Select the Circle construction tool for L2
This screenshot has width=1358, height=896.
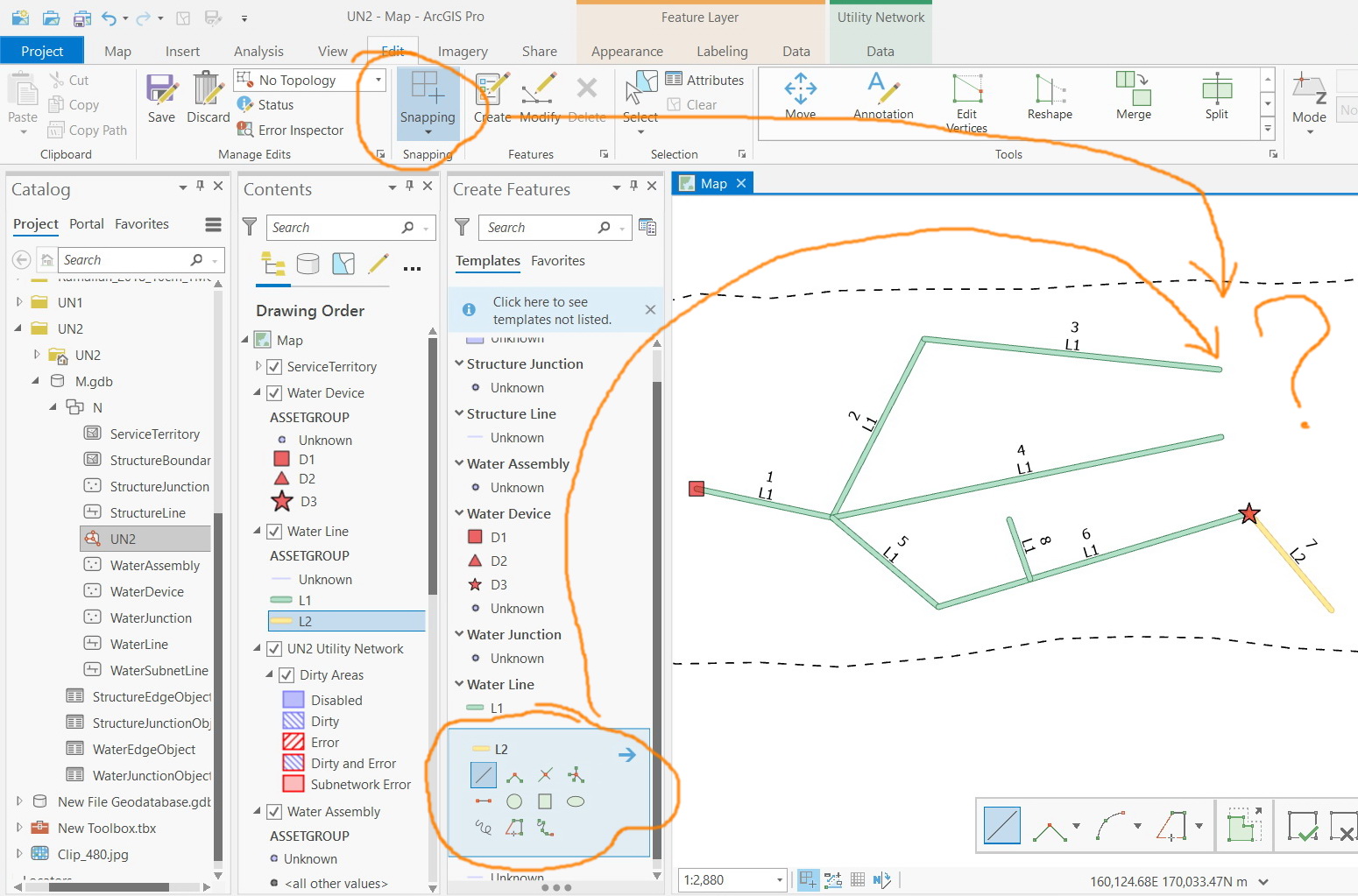[514, 801]
